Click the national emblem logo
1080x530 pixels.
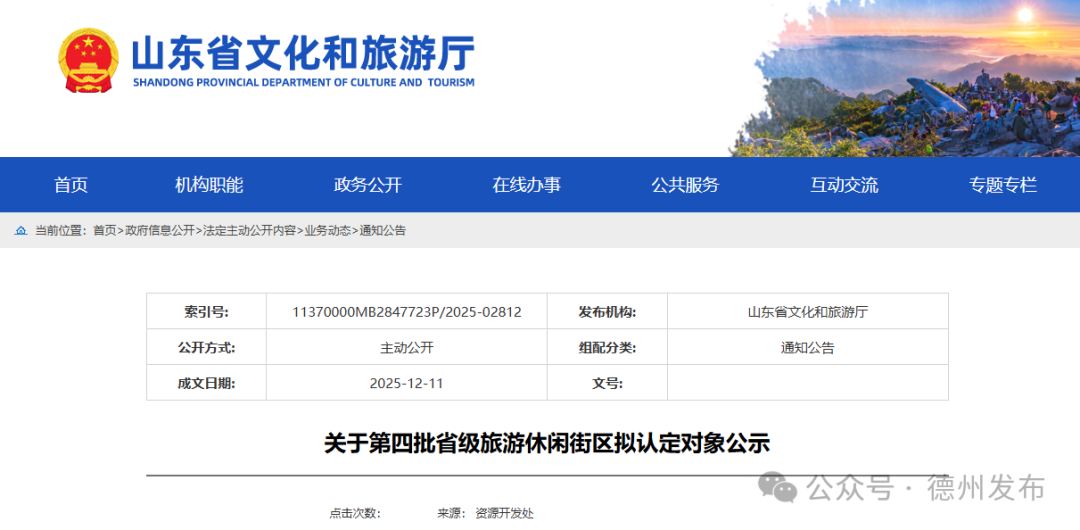(x=88, y=62)
